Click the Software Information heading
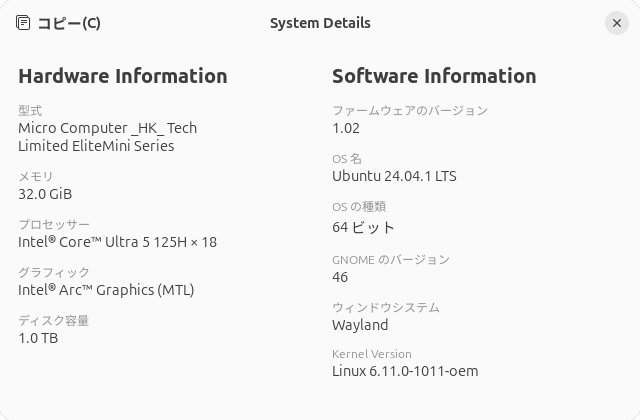 [434, 76]
